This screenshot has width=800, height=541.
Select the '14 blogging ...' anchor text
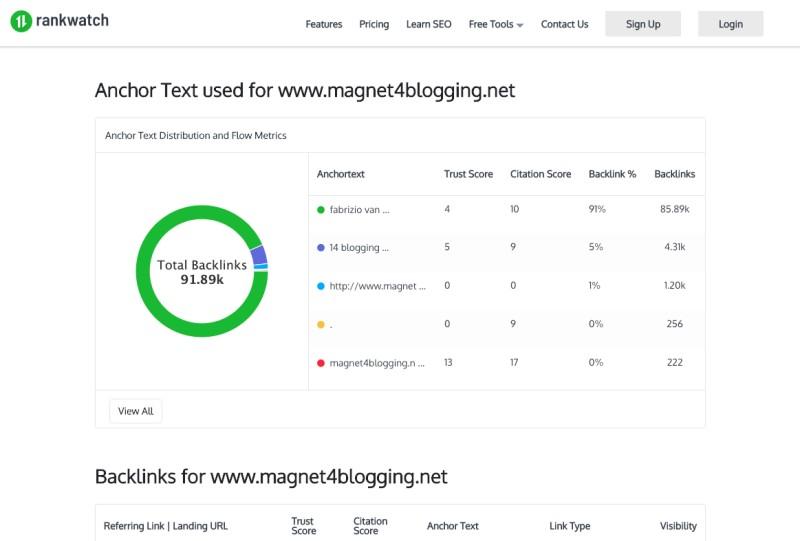359,248
